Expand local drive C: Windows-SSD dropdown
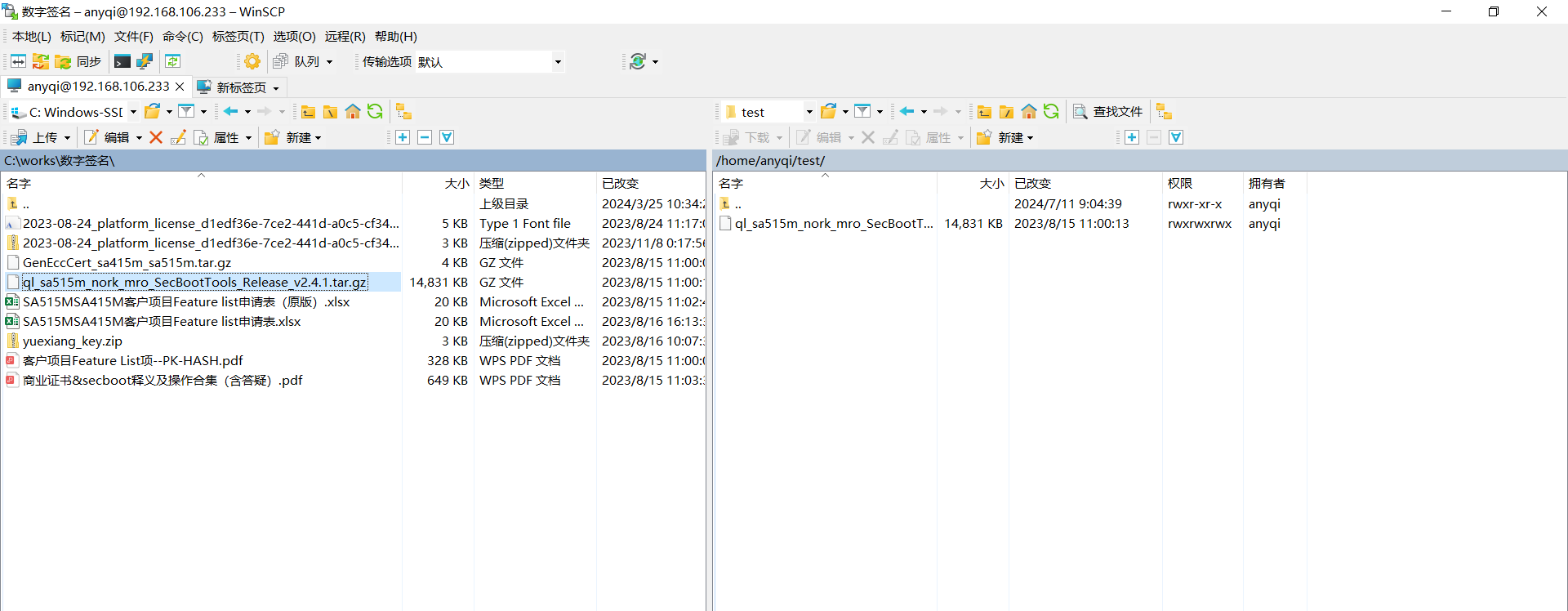This screenshot has height=611, width=1568. tap(133, 112)
